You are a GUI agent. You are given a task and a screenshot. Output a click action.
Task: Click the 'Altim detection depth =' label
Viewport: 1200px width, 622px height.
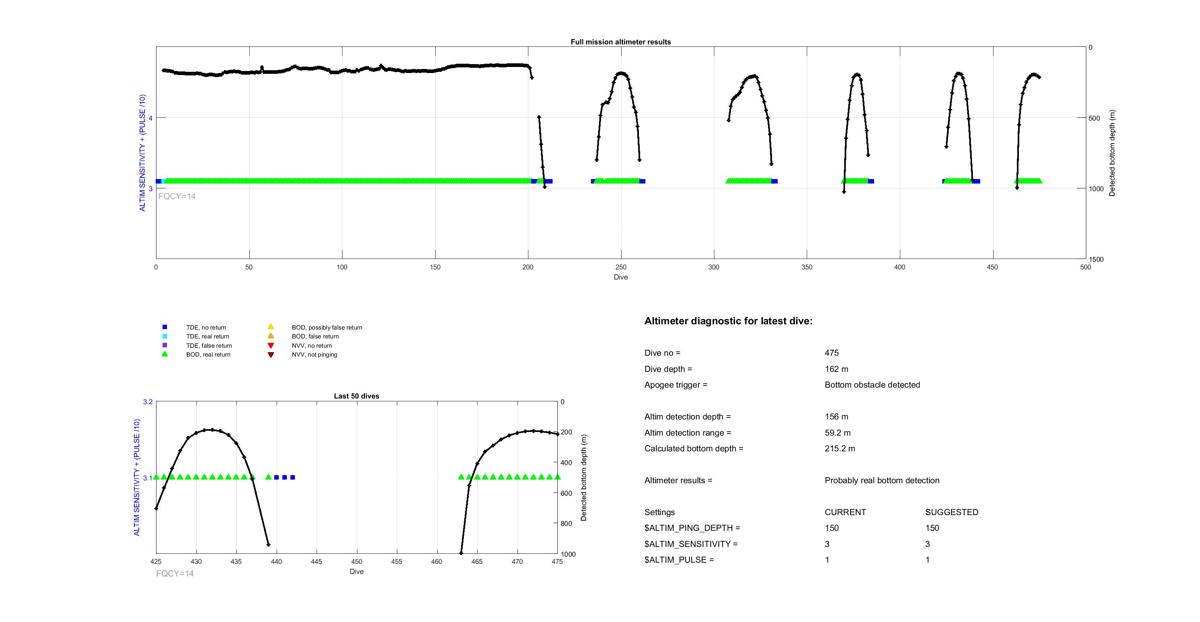click(x=688, y=417)
